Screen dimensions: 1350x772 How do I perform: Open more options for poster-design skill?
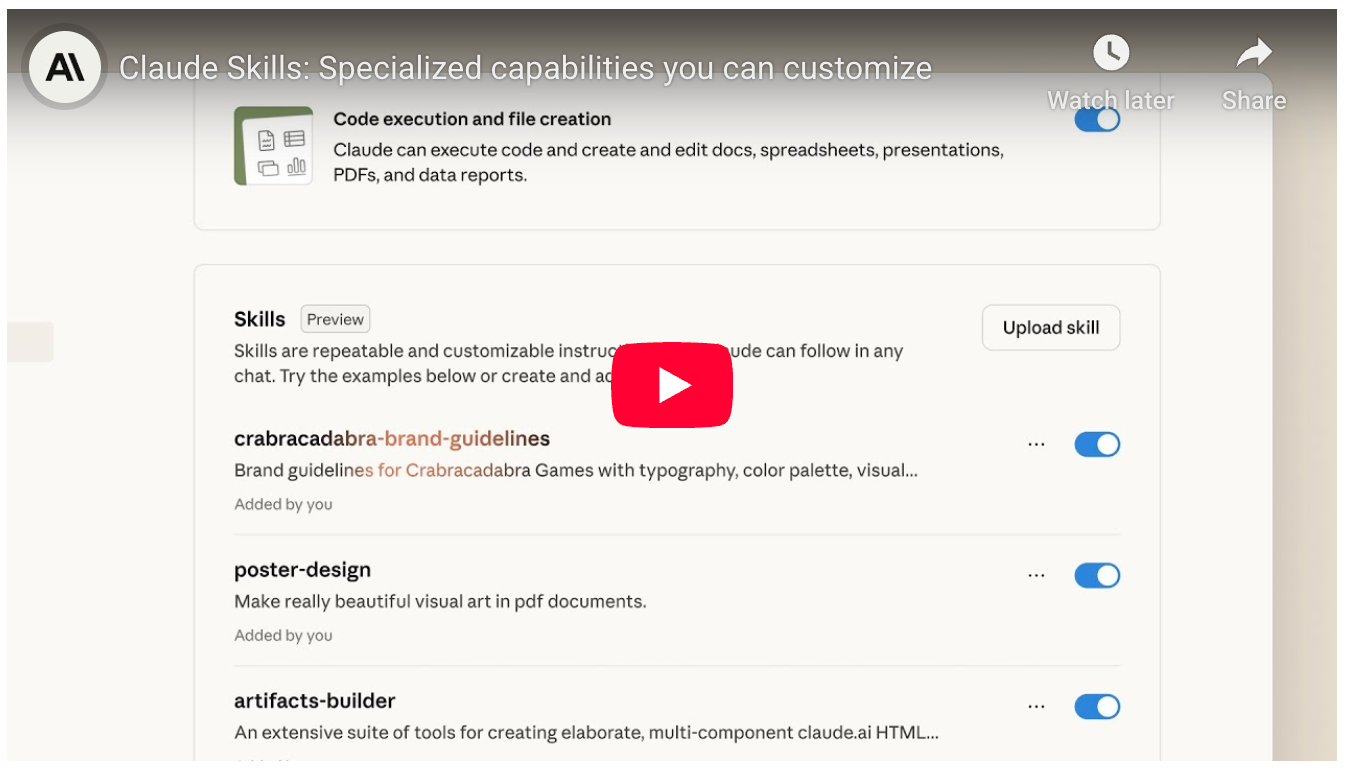coord(1036,576)
